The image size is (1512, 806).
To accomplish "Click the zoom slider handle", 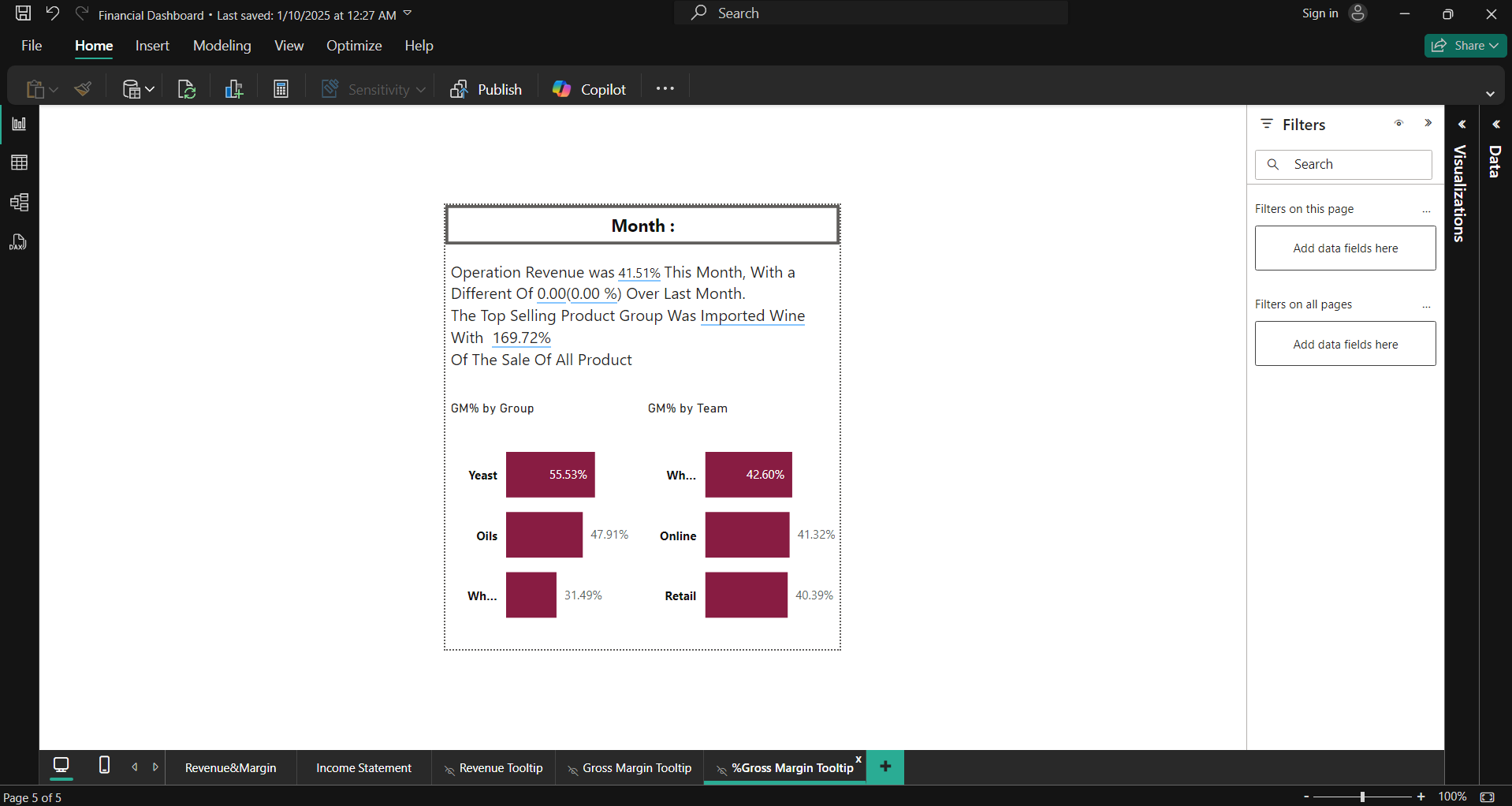I will 1362,797.
